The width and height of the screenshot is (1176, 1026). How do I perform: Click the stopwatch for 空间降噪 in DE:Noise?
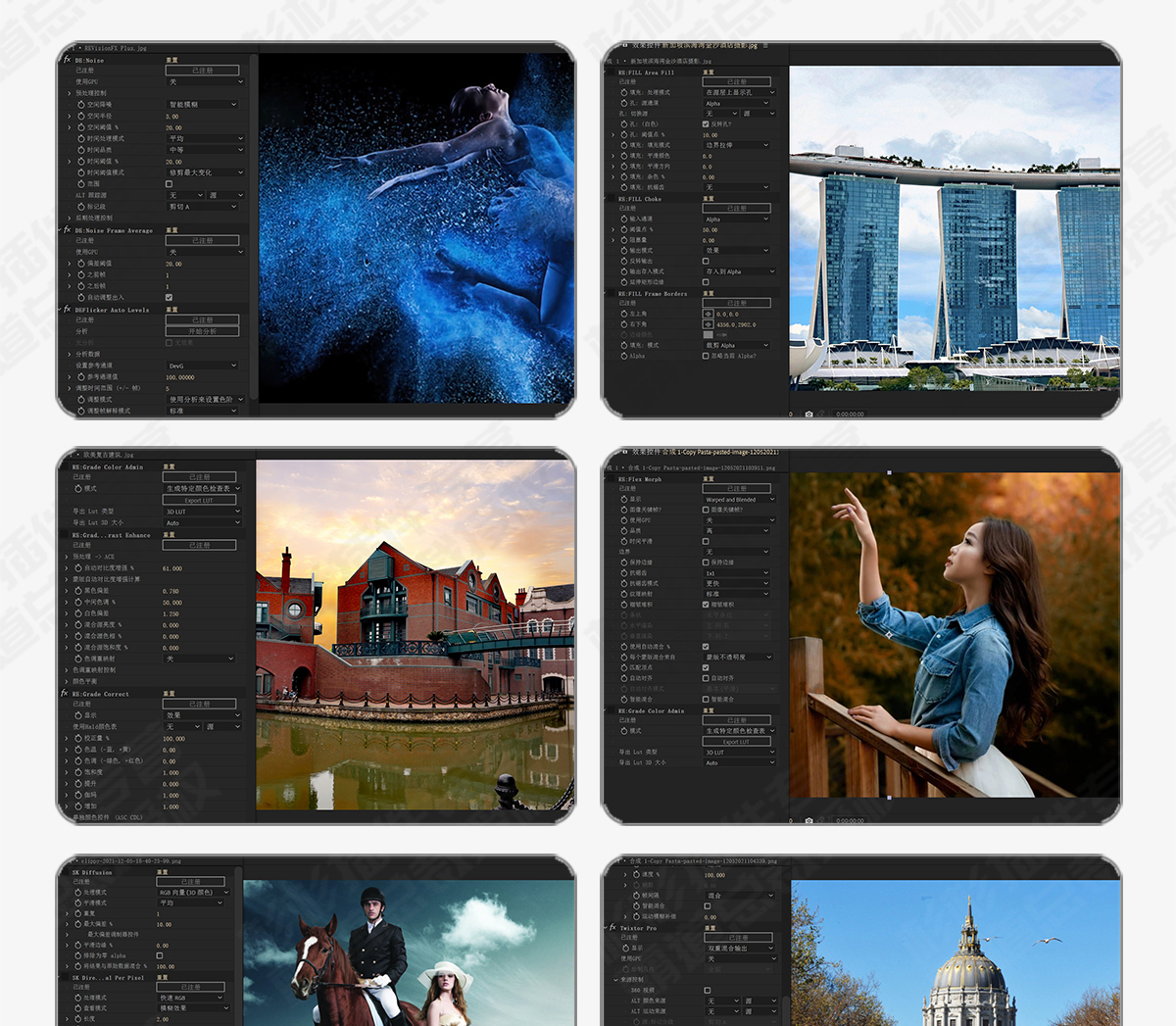click(x=81, y=105)
